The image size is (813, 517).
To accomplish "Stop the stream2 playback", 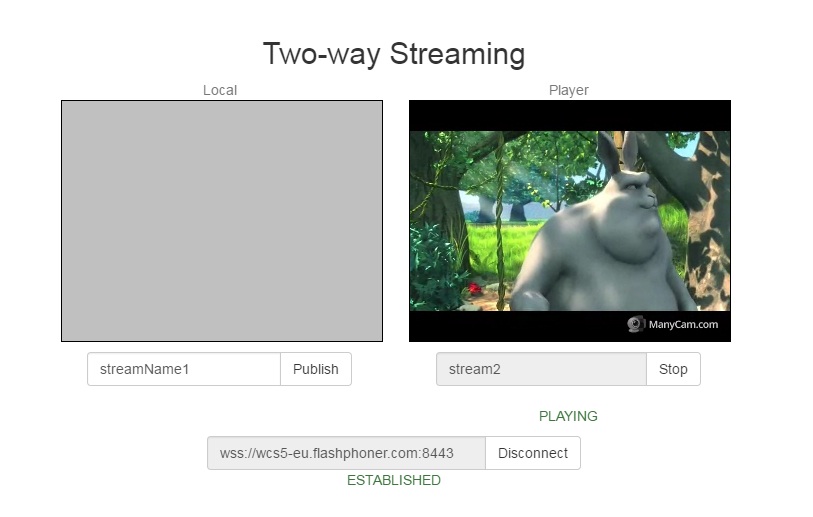I will point(673,369).
